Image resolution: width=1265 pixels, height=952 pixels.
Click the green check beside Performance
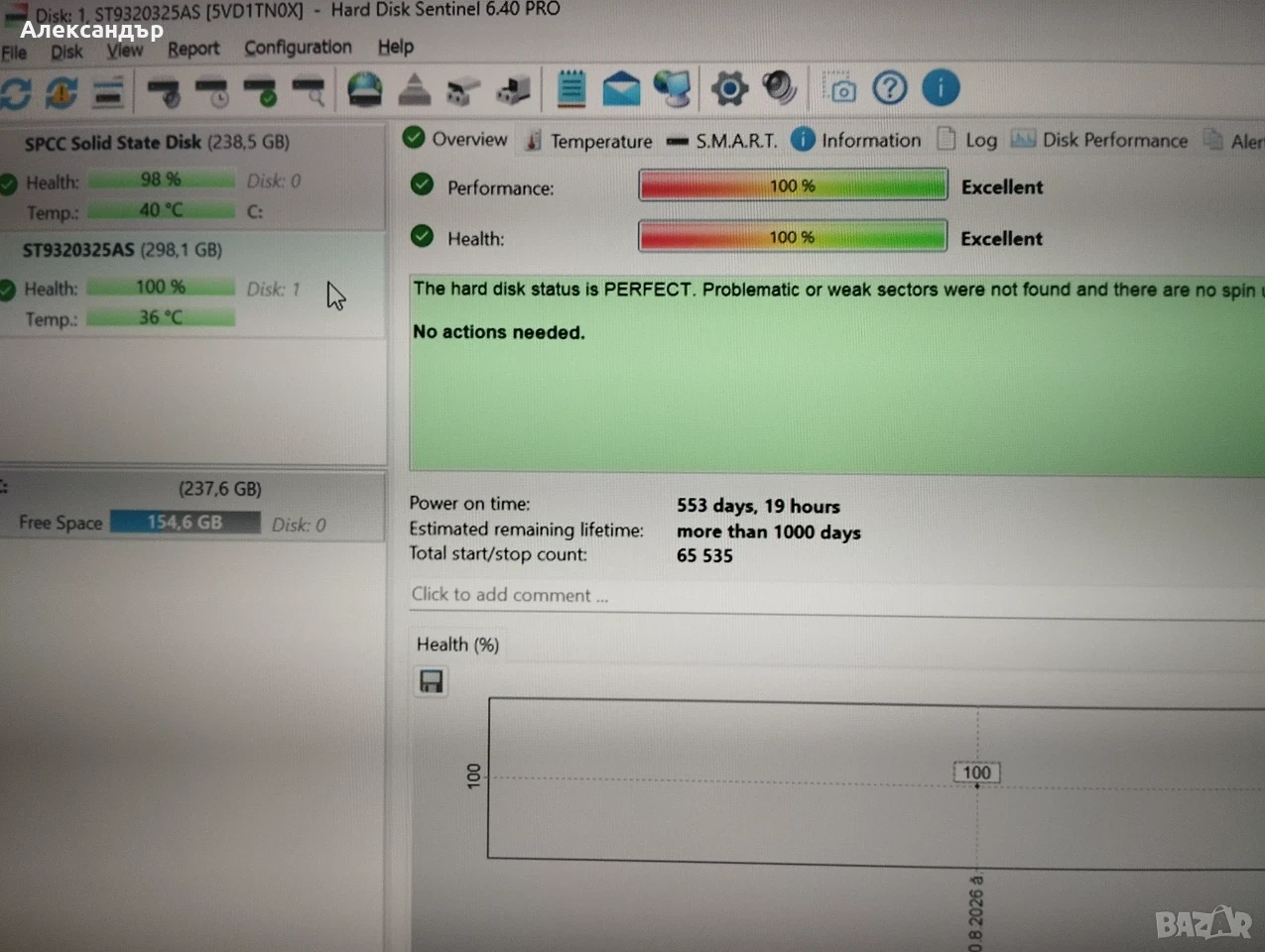[x=422, y=184]
